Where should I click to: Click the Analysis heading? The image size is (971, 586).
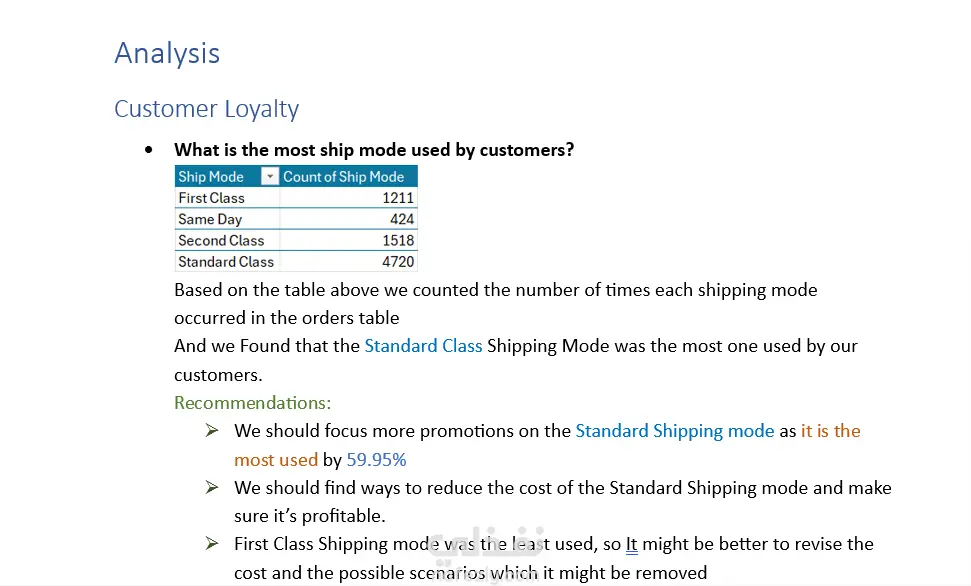click(x=167, y=53)
